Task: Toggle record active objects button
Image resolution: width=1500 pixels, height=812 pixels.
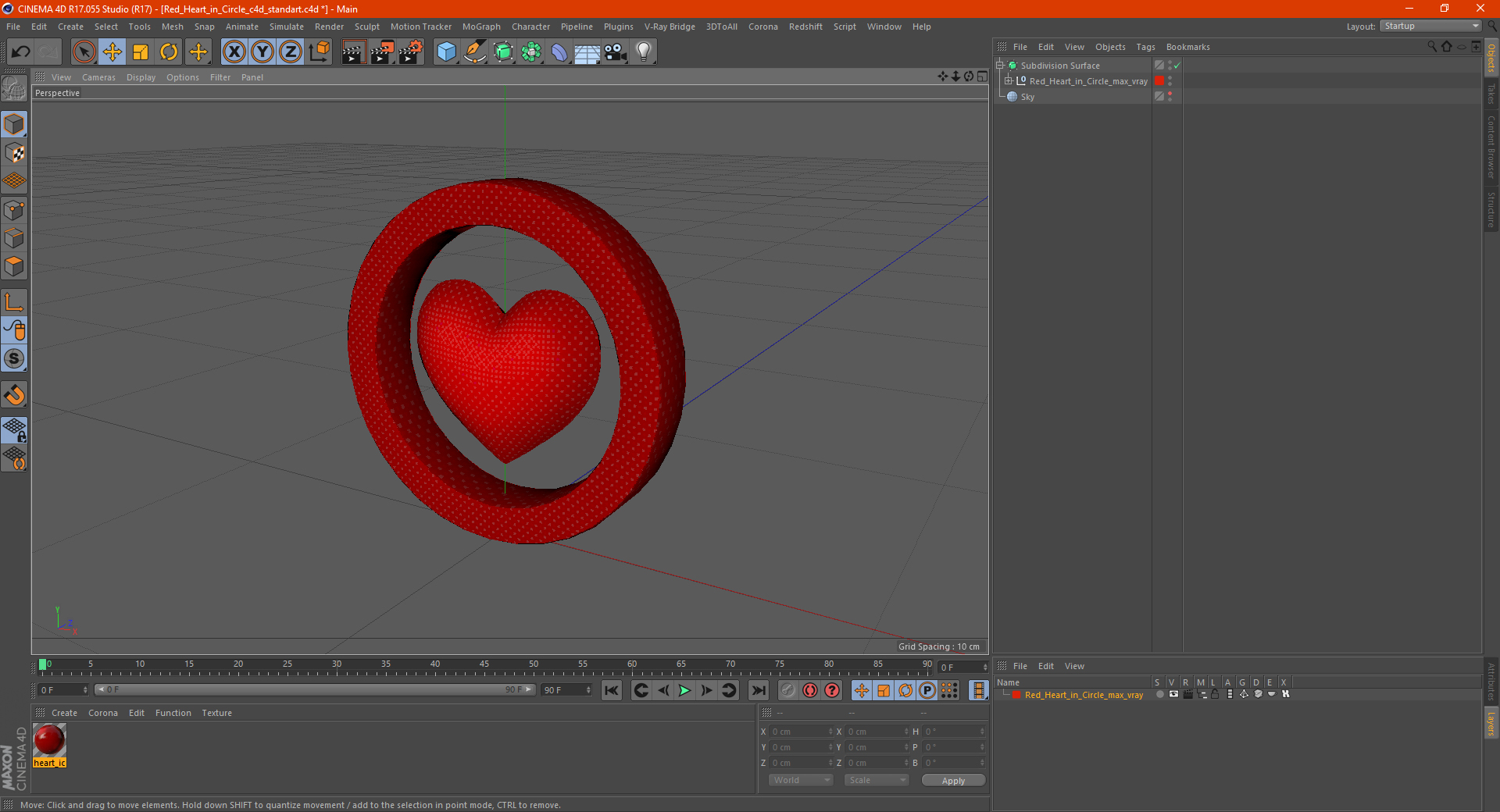Action: [x=788, y=690]
